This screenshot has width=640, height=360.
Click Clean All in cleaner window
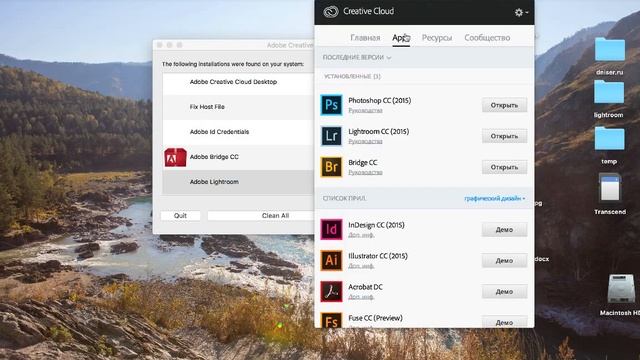tap(261, 216)
